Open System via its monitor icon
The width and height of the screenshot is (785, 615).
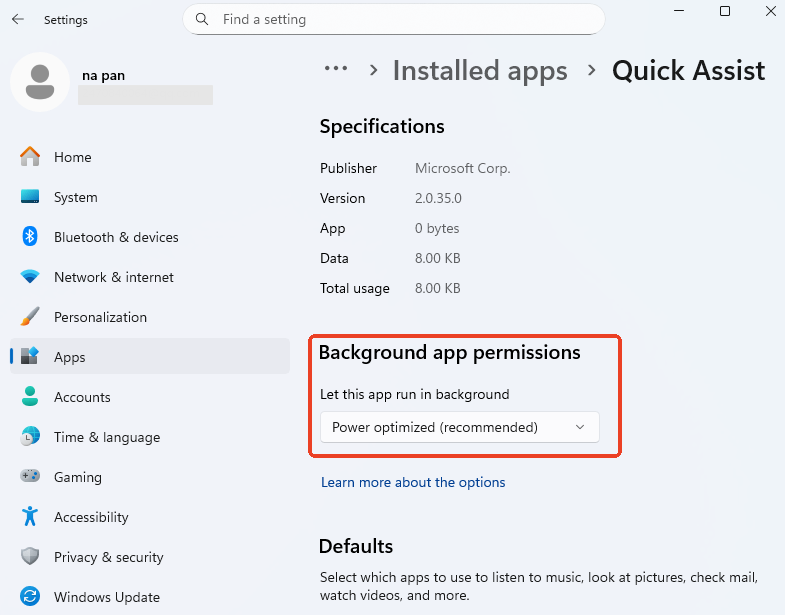point(30,197)
